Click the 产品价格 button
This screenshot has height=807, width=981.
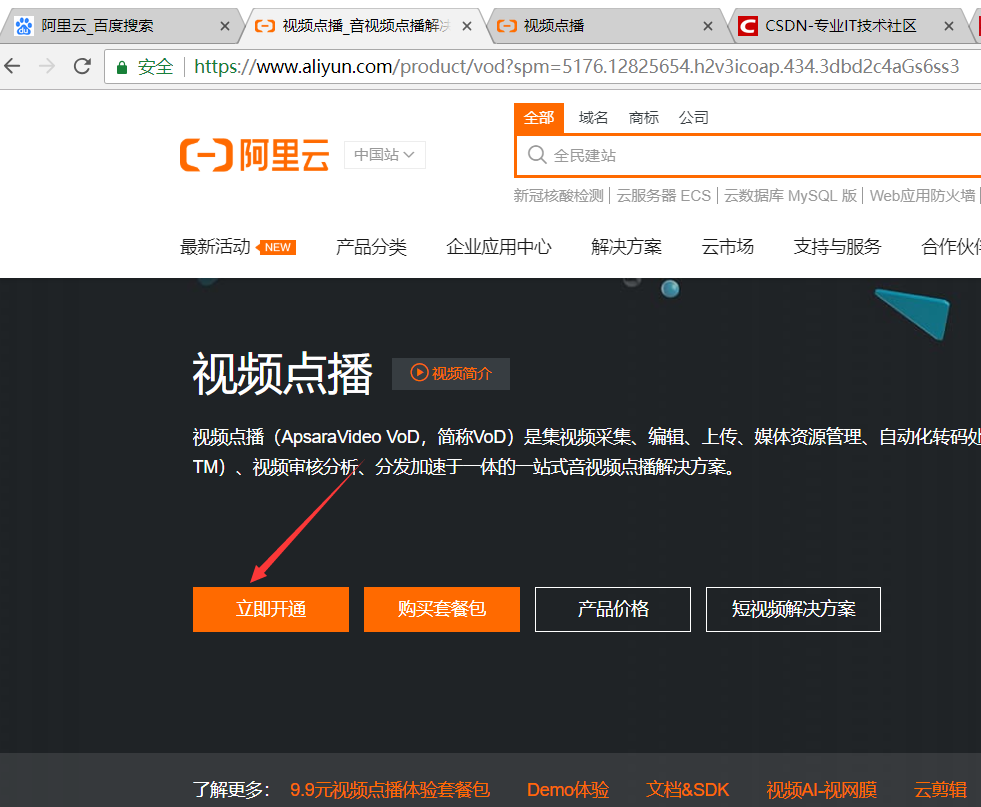[612, 609]
